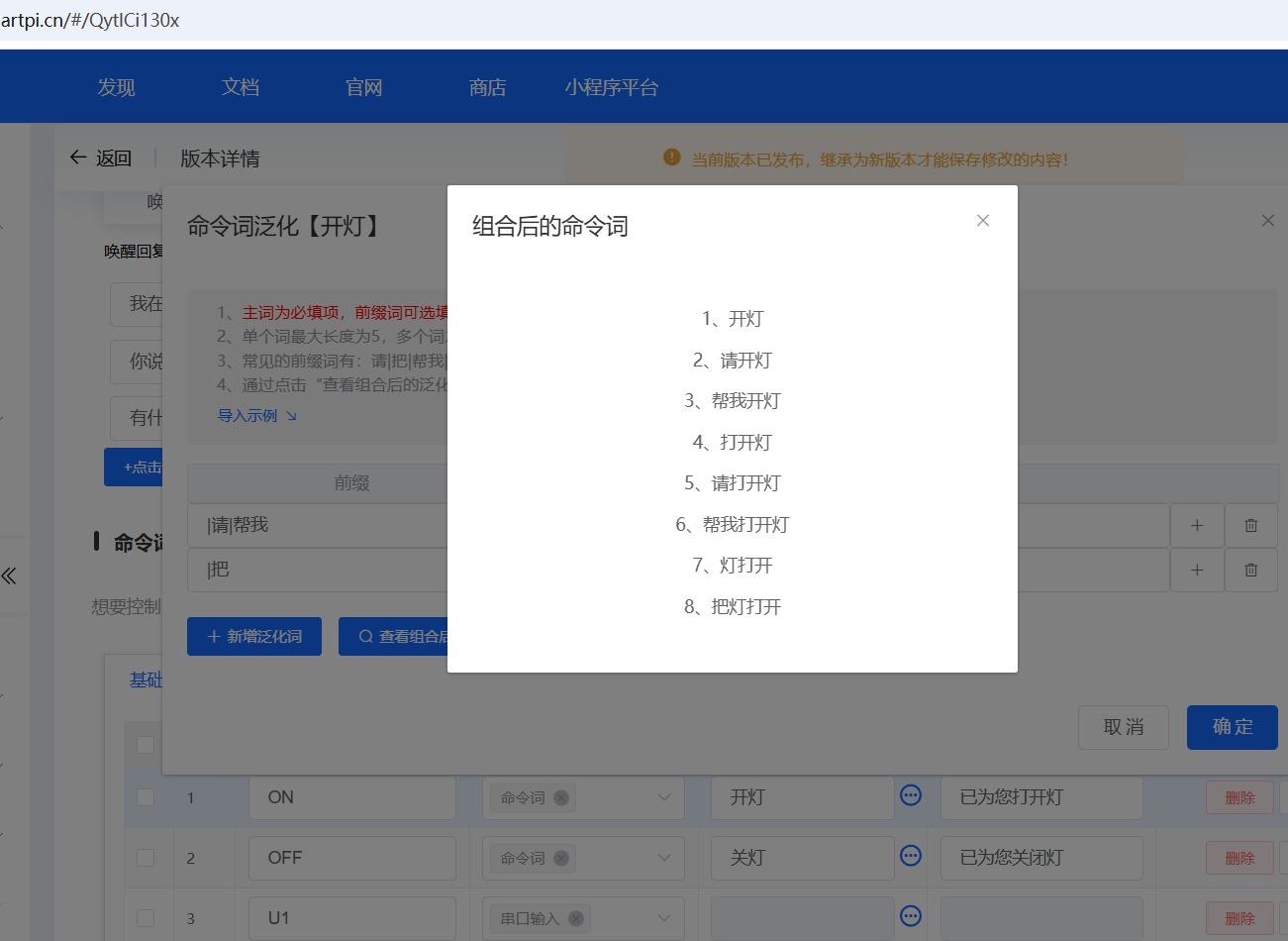Screen dimensions: 1288x941
Task: Select the 文档 menu item
Action: pos(240,86)
